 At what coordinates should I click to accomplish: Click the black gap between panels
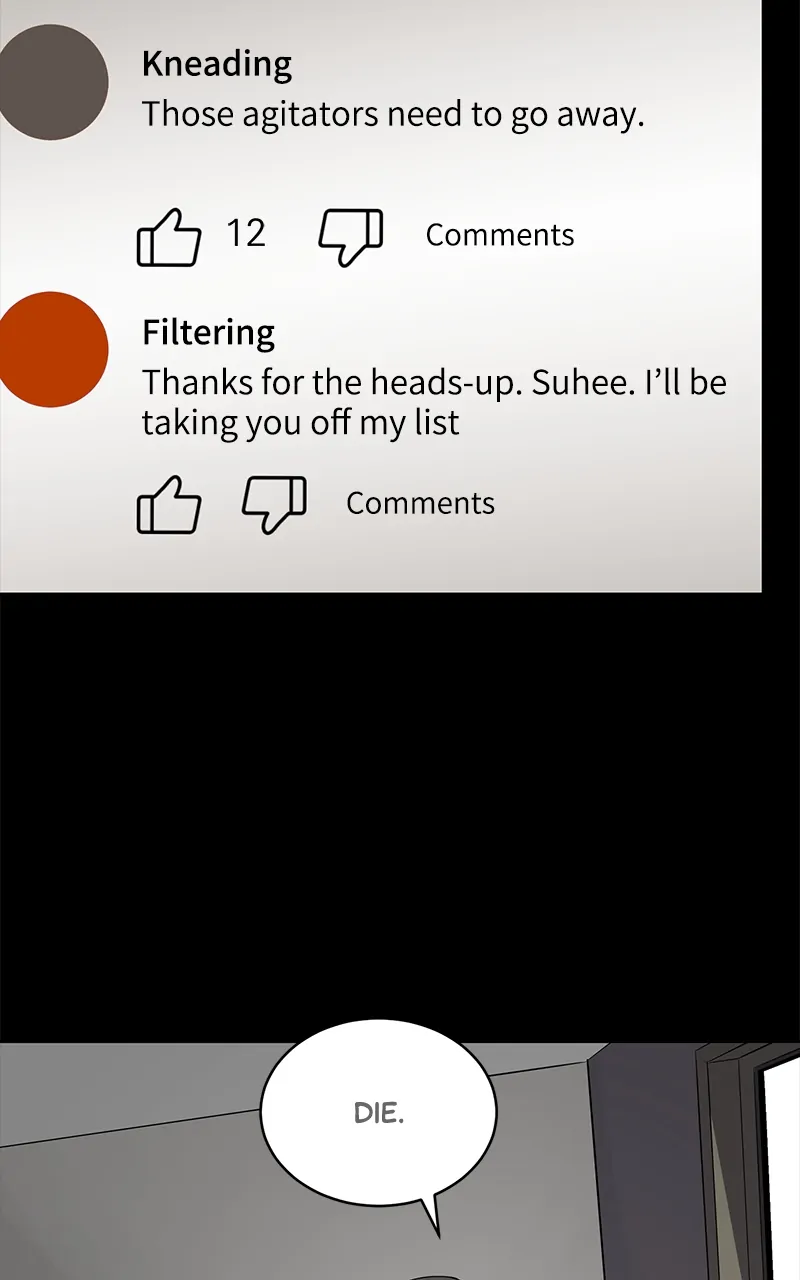click(x=400, y=817)
